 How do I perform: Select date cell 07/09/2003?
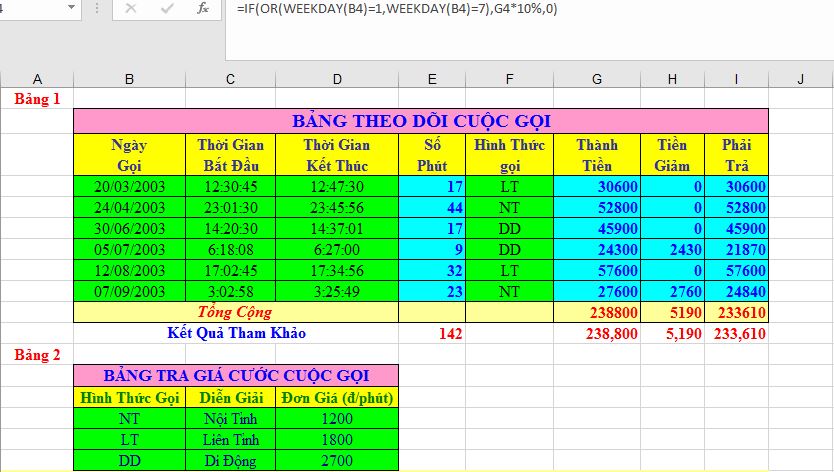(x=129, y=292)
